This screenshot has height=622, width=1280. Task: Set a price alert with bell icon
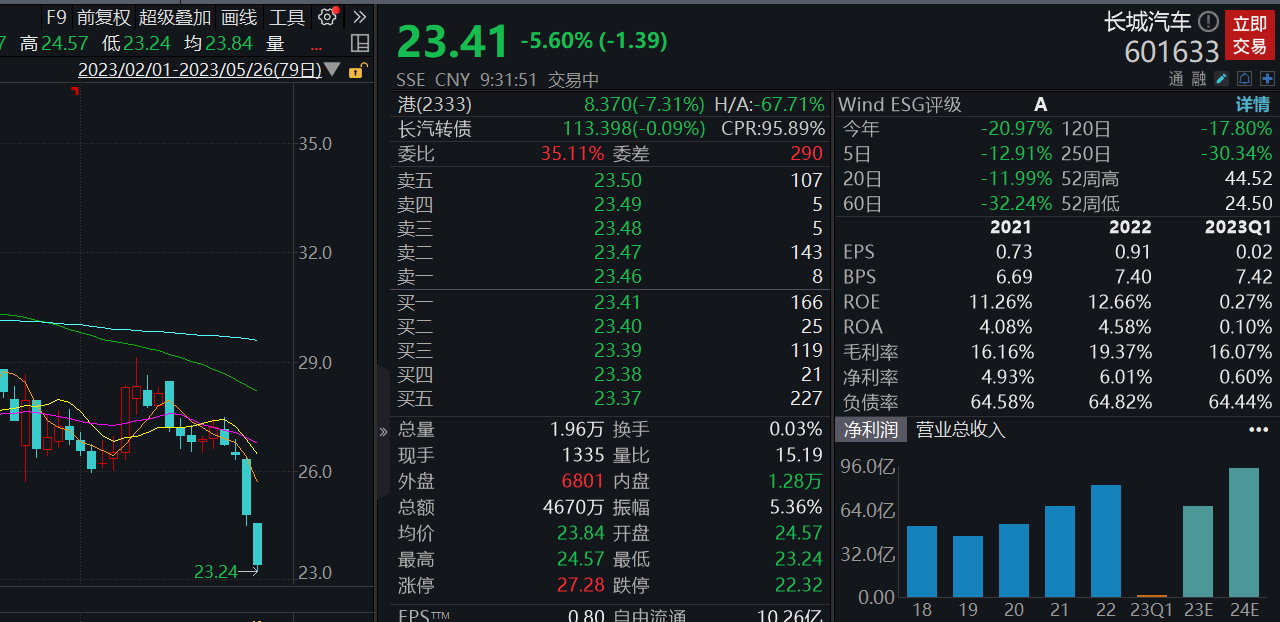1245,79
